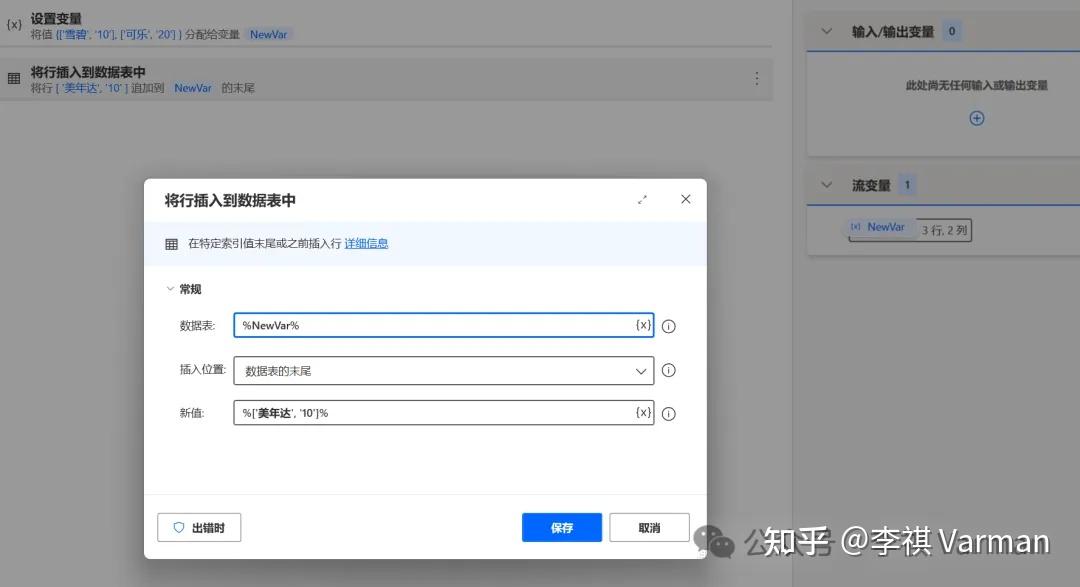Click the info icon next to 数据表

[x=668, y=325]
